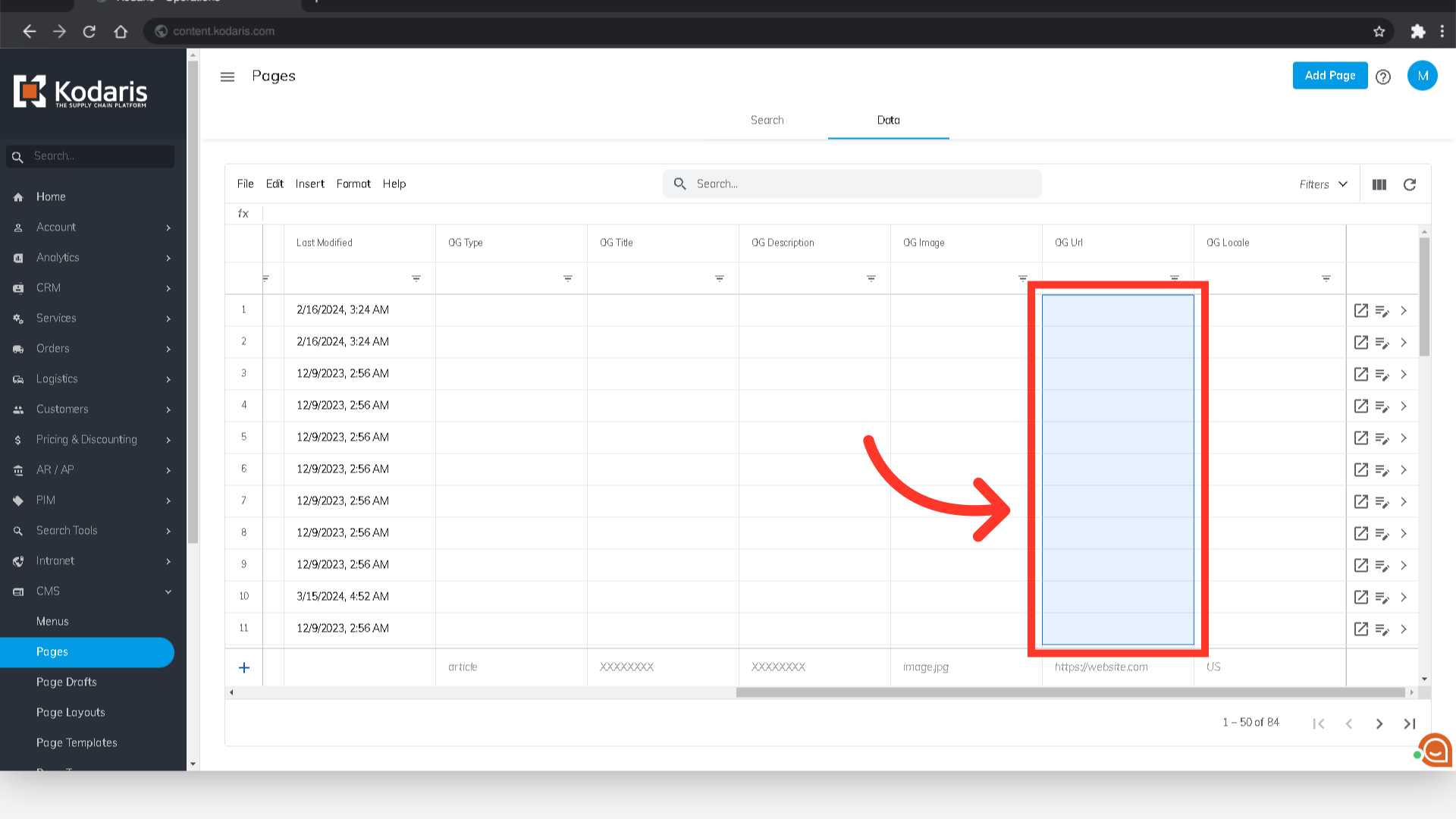Open row 1 in new window icon
This screenshot has width=1456, height=819.
pos(1361,310)
